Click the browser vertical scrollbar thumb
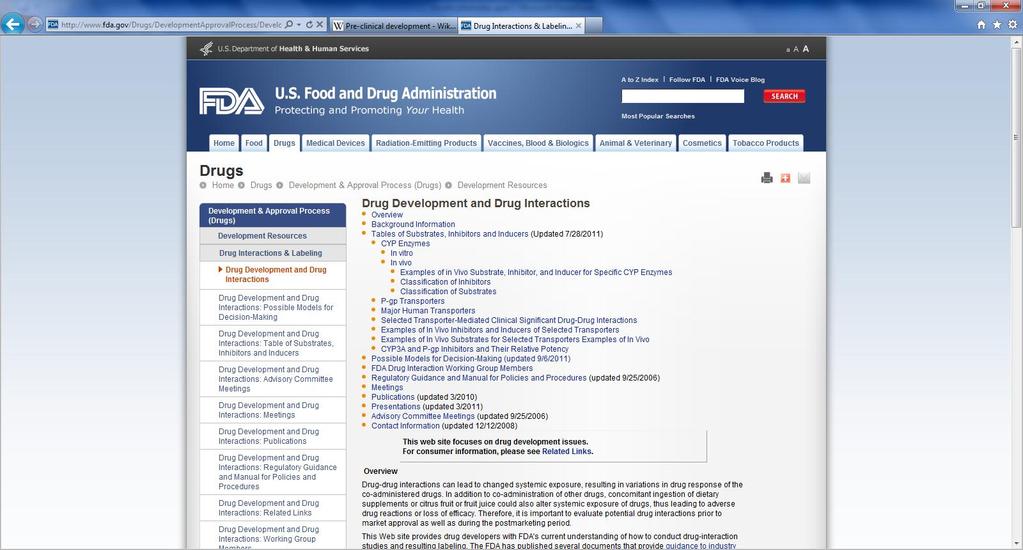This screenshot has height=550, width=1023. tap(1016, 136)
